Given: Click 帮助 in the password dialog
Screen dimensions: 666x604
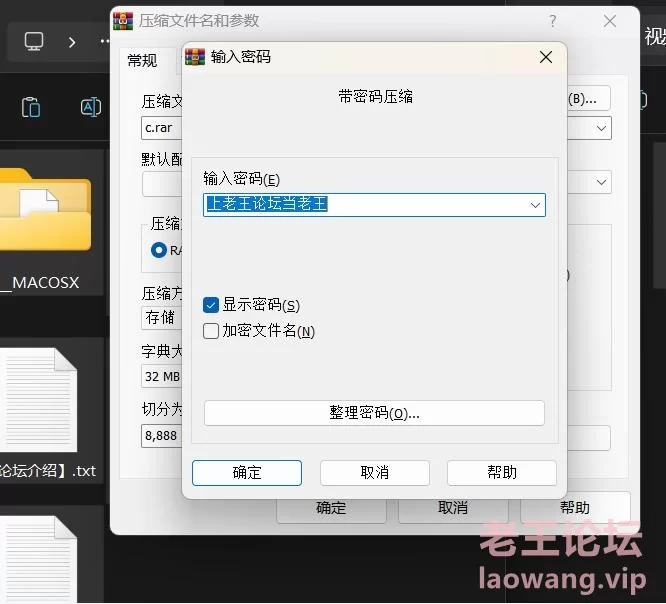Looking at the screenshot, I should [x=502, y=473].
